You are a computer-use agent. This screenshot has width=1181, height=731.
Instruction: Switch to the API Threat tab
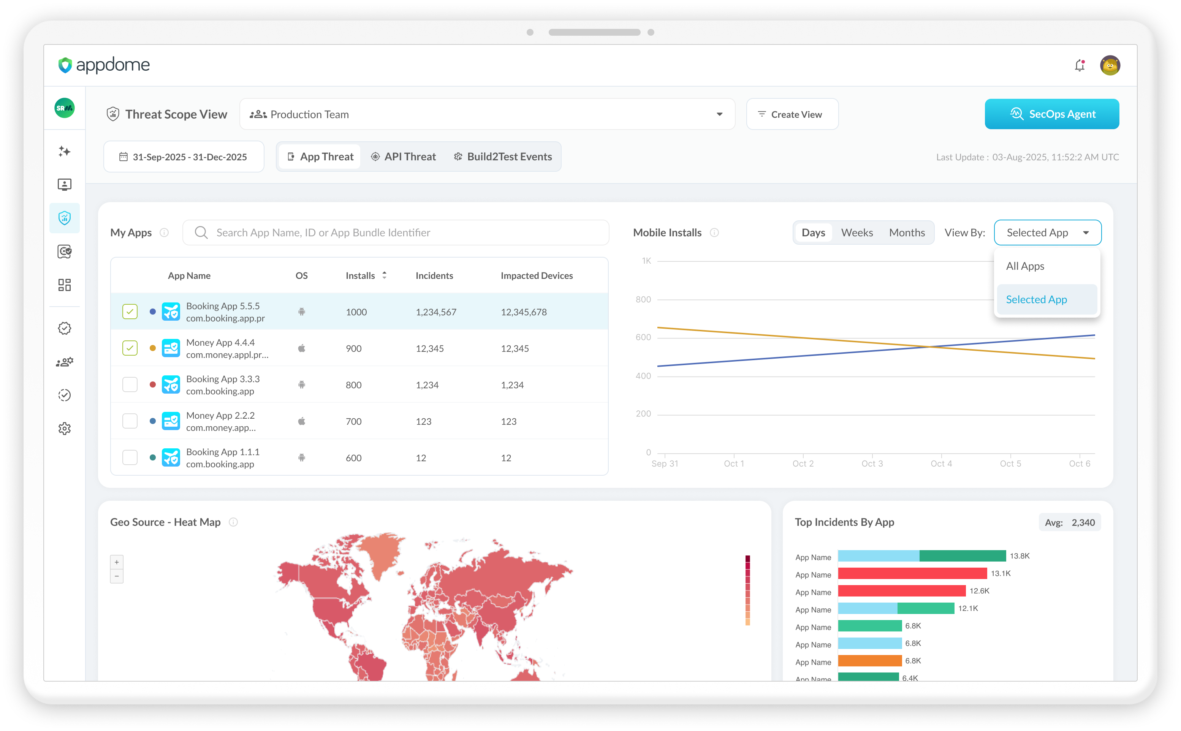click(x=403, y=157)
